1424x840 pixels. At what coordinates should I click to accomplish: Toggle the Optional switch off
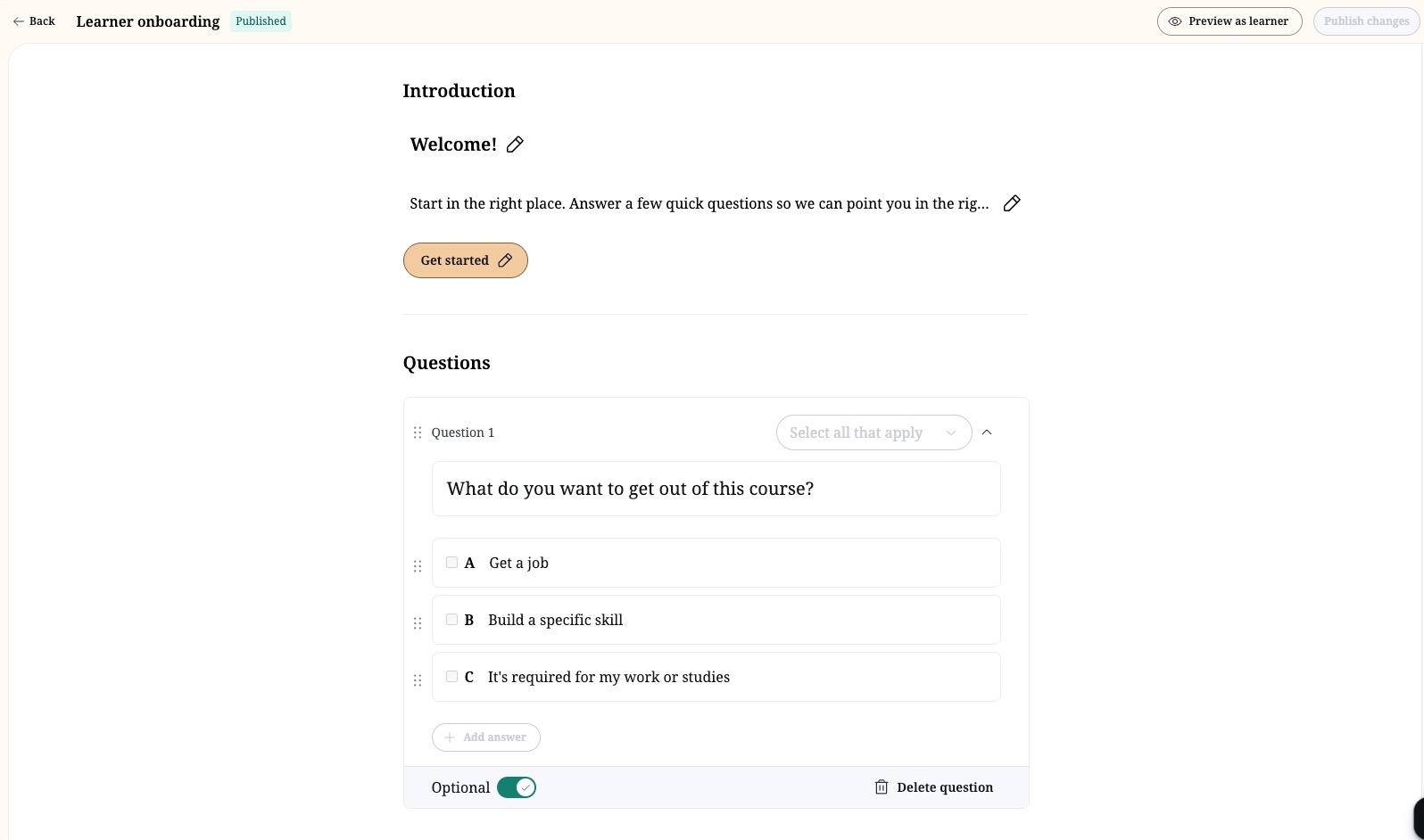tap(517, 787)
